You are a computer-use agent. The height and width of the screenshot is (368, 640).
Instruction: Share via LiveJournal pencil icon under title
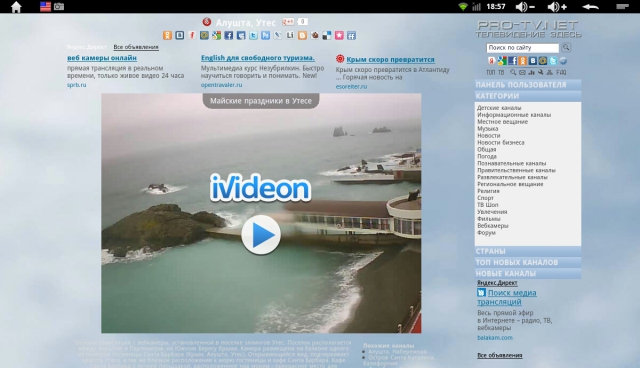pyautogui.click(x=278, y=35)
